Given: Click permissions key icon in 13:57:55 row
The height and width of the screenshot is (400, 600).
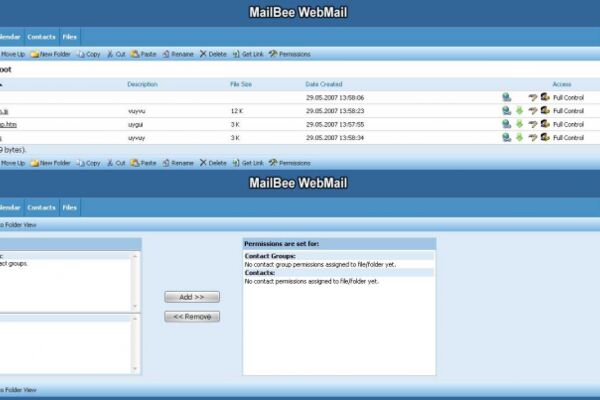Looking at the screenshot, I should tap(533, 124).
